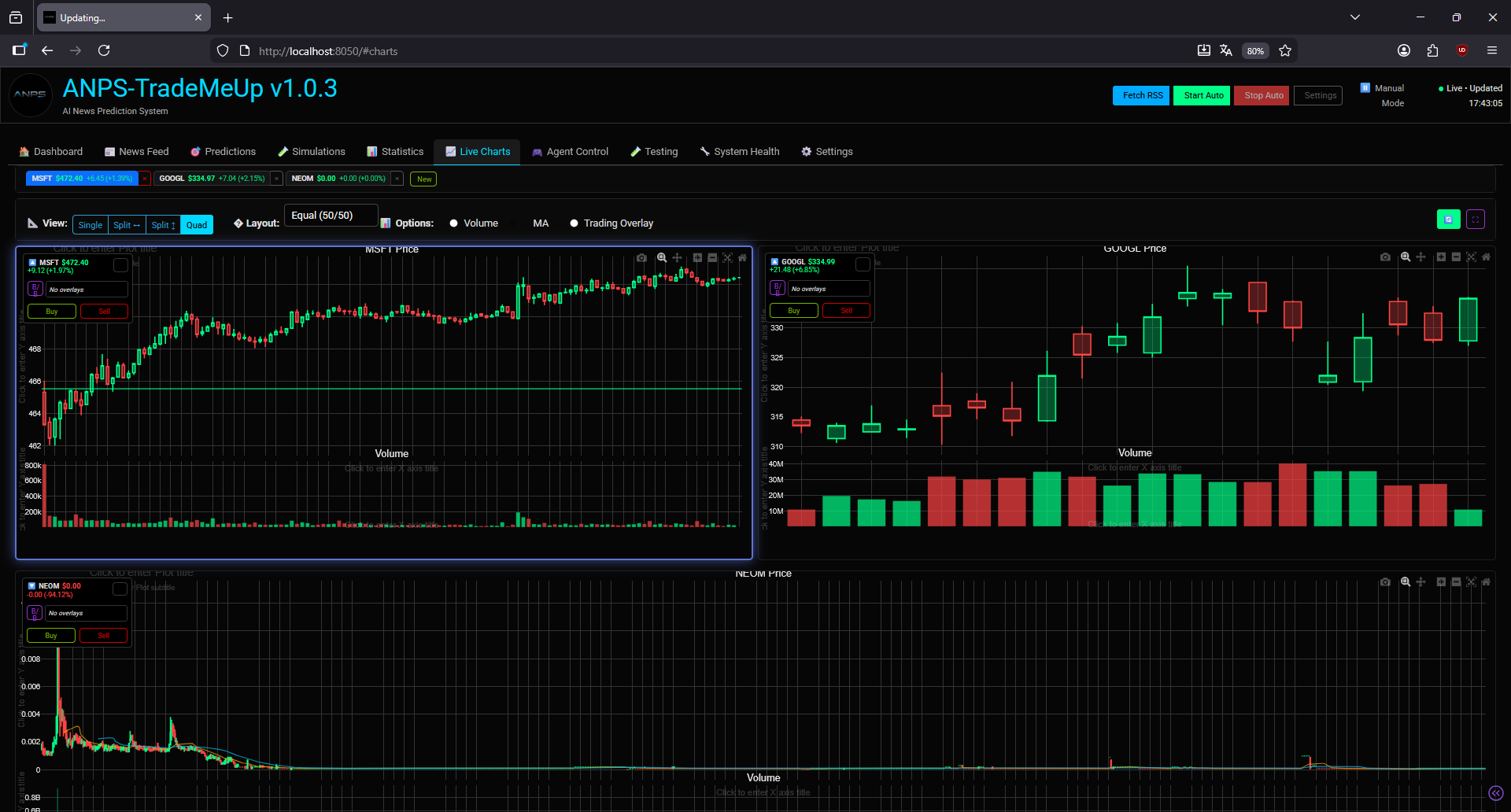This screenshot has width=1511, height=812.
Task: Reset MSFT chart axes with home icon
Action: 742,258
